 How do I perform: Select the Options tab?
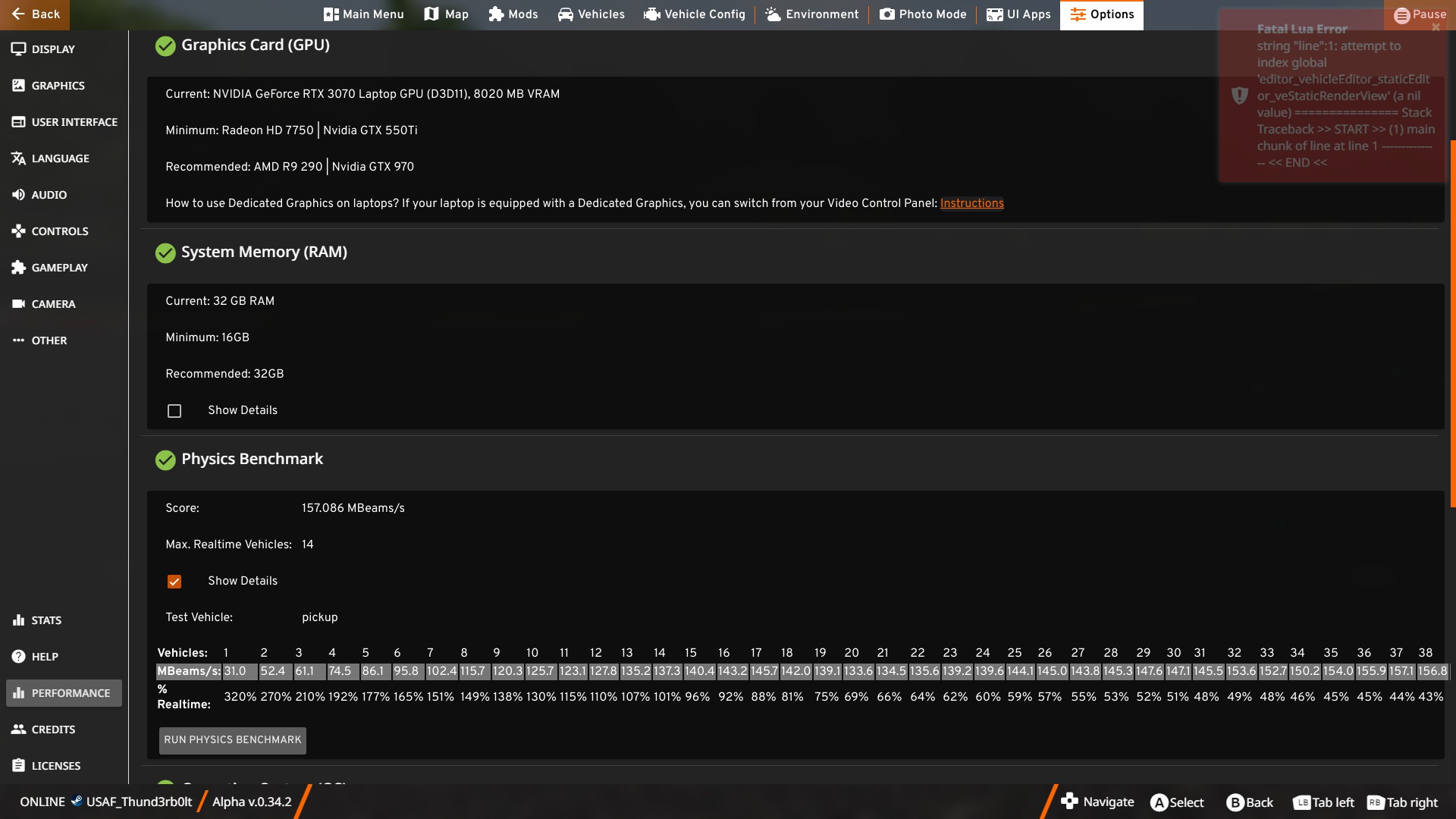(x=1102, y=14)
